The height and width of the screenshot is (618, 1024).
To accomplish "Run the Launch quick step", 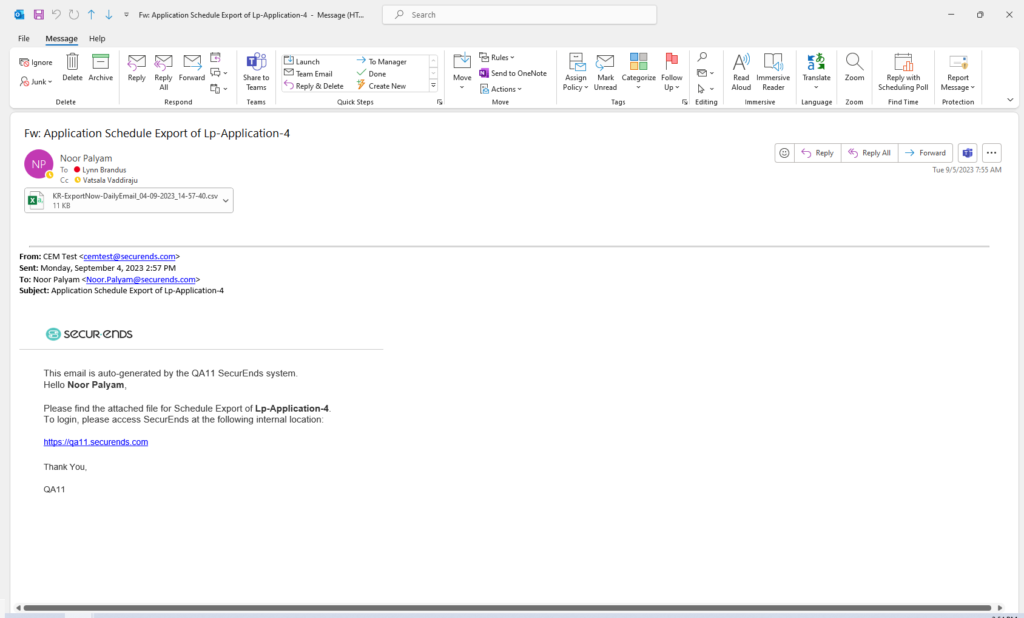I will pyautogui.click(x=302, y=61).
